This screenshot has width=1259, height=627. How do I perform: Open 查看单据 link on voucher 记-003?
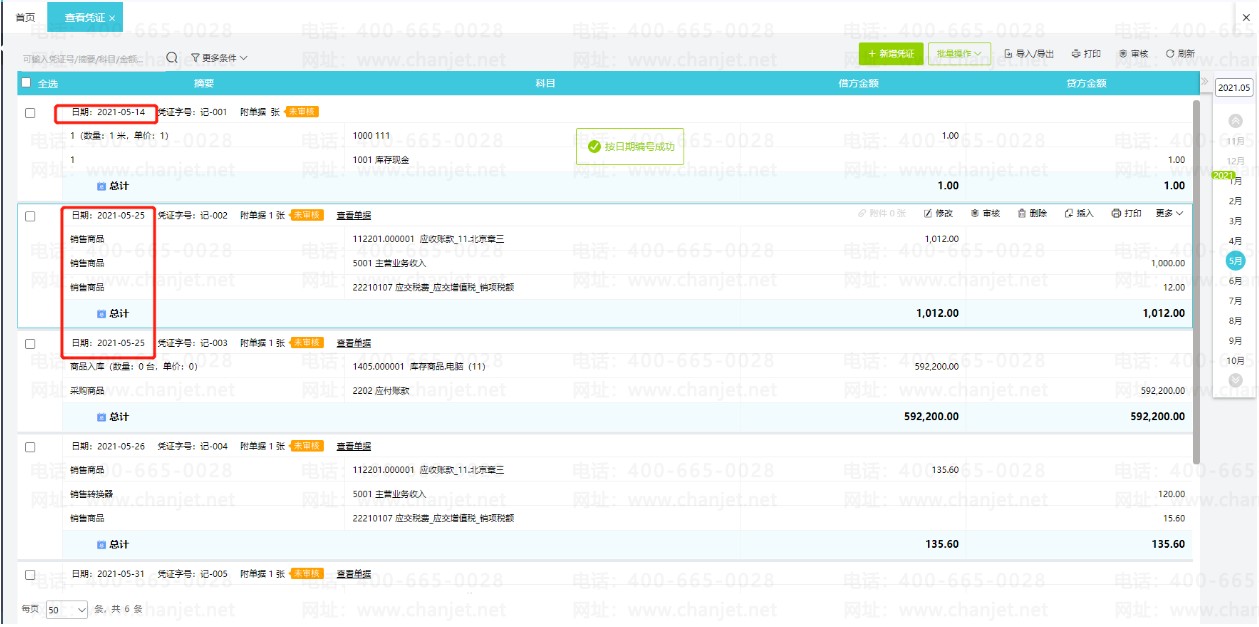[353, 343]
